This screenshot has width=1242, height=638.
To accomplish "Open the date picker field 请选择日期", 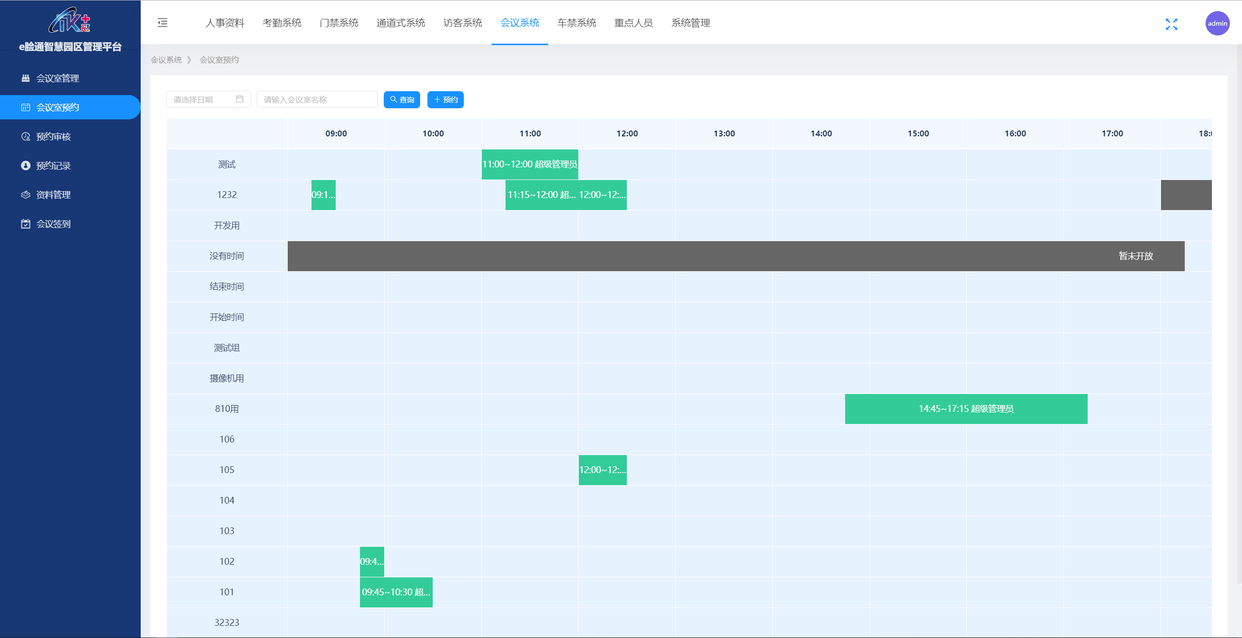I will pos(208,100).
